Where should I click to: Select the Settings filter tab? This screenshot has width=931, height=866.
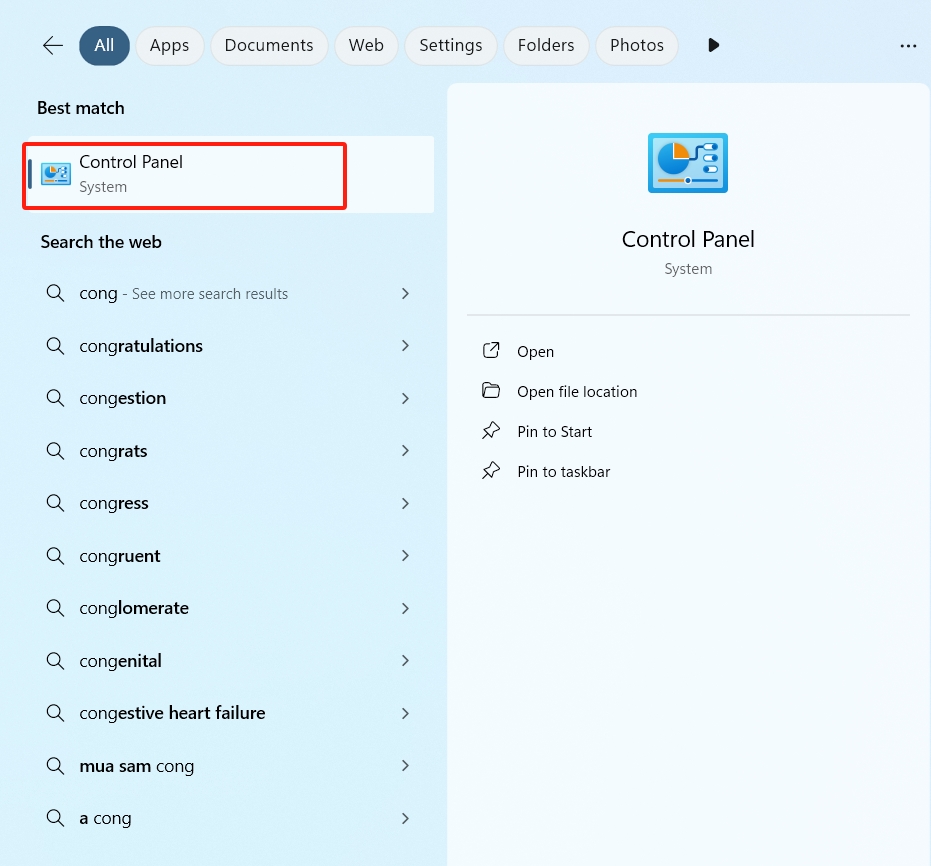pos(450,46)
